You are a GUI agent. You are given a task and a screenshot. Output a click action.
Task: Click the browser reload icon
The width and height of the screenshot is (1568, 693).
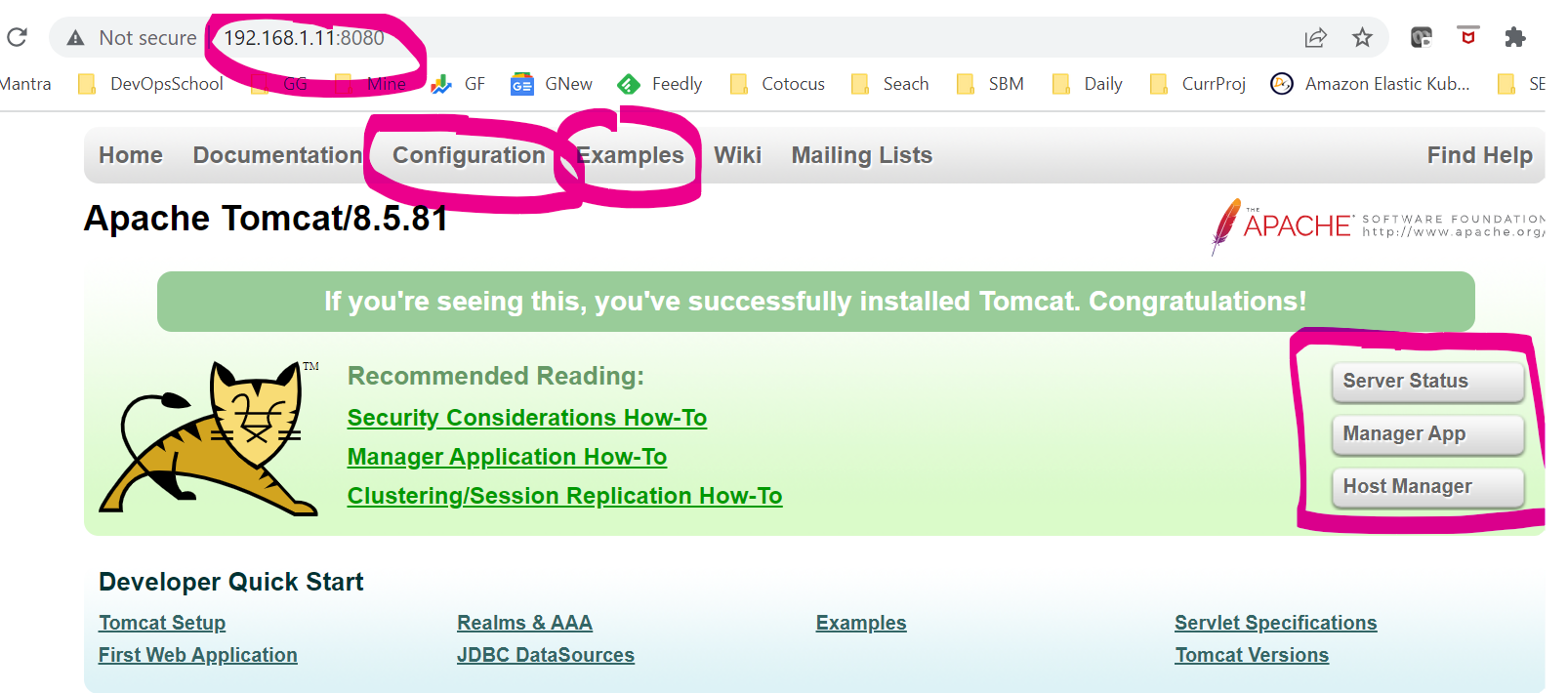click(x=18, y=38)
